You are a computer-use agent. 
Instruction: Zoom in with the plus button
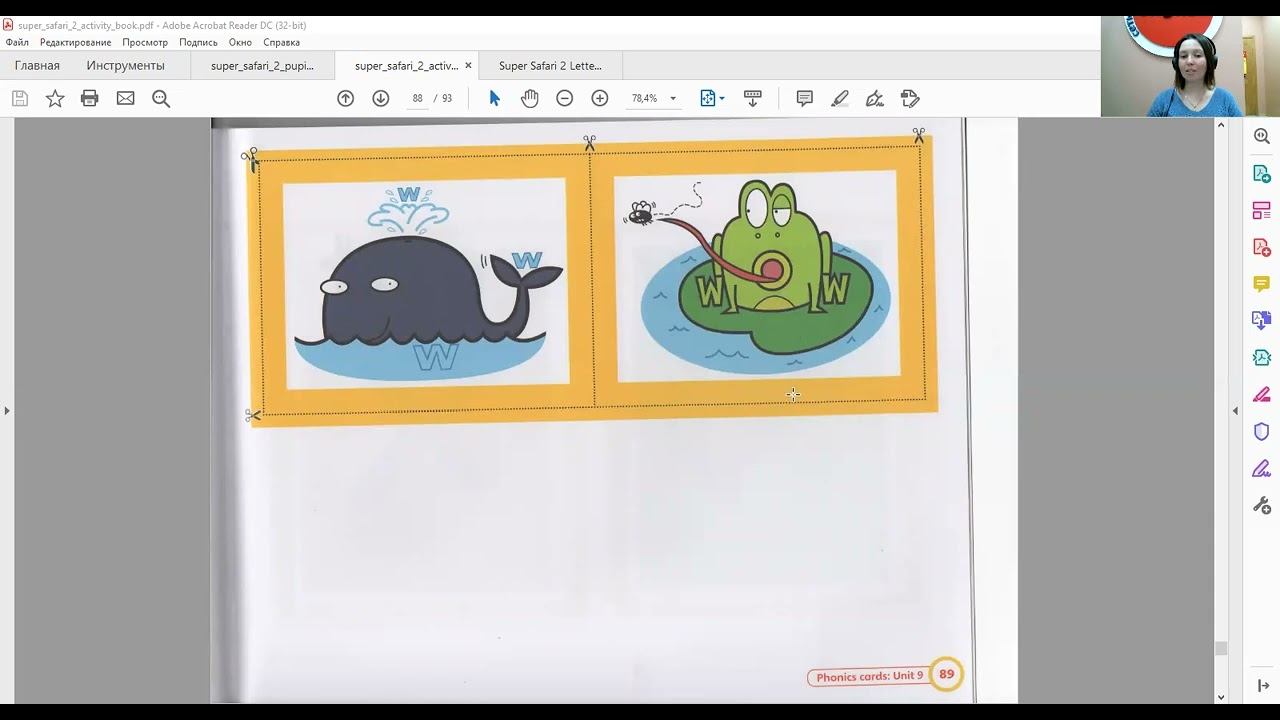click(x=600, y=98)
